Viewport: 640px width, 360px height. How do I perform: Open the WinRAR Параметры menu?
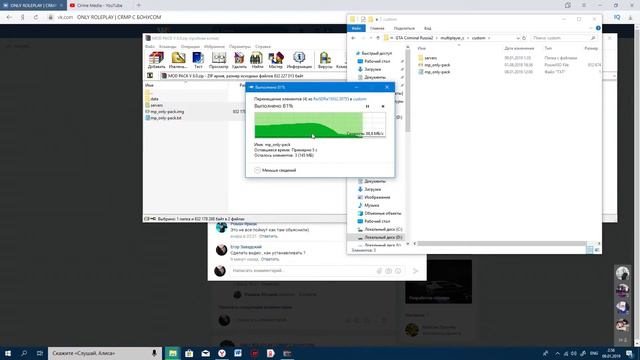coord(240,47)
